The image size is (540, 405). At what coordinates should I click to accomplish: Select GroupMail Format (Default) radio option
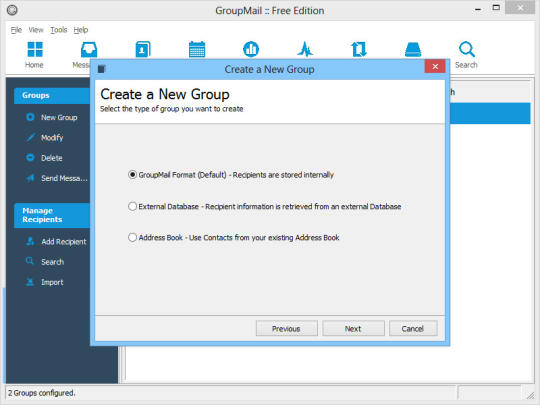coord(132,175)
